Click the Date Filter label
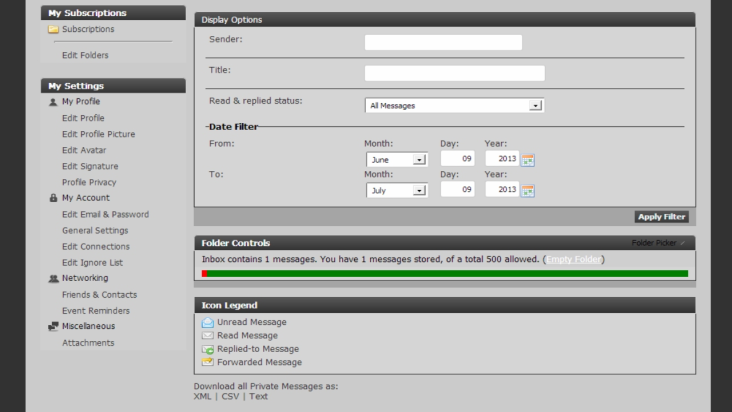Screen dimensions: 732x412 click(233, 127)
